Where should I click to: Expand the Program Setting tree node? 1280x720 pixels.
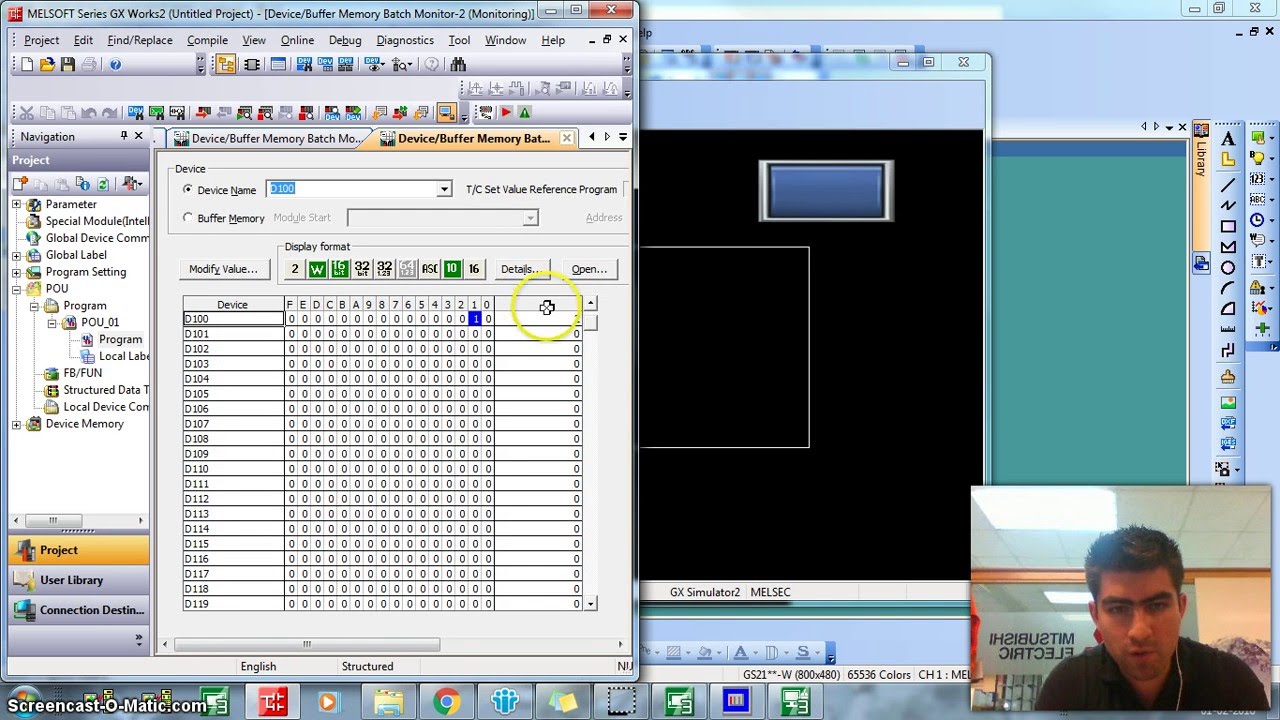click(x=17, y=272)
